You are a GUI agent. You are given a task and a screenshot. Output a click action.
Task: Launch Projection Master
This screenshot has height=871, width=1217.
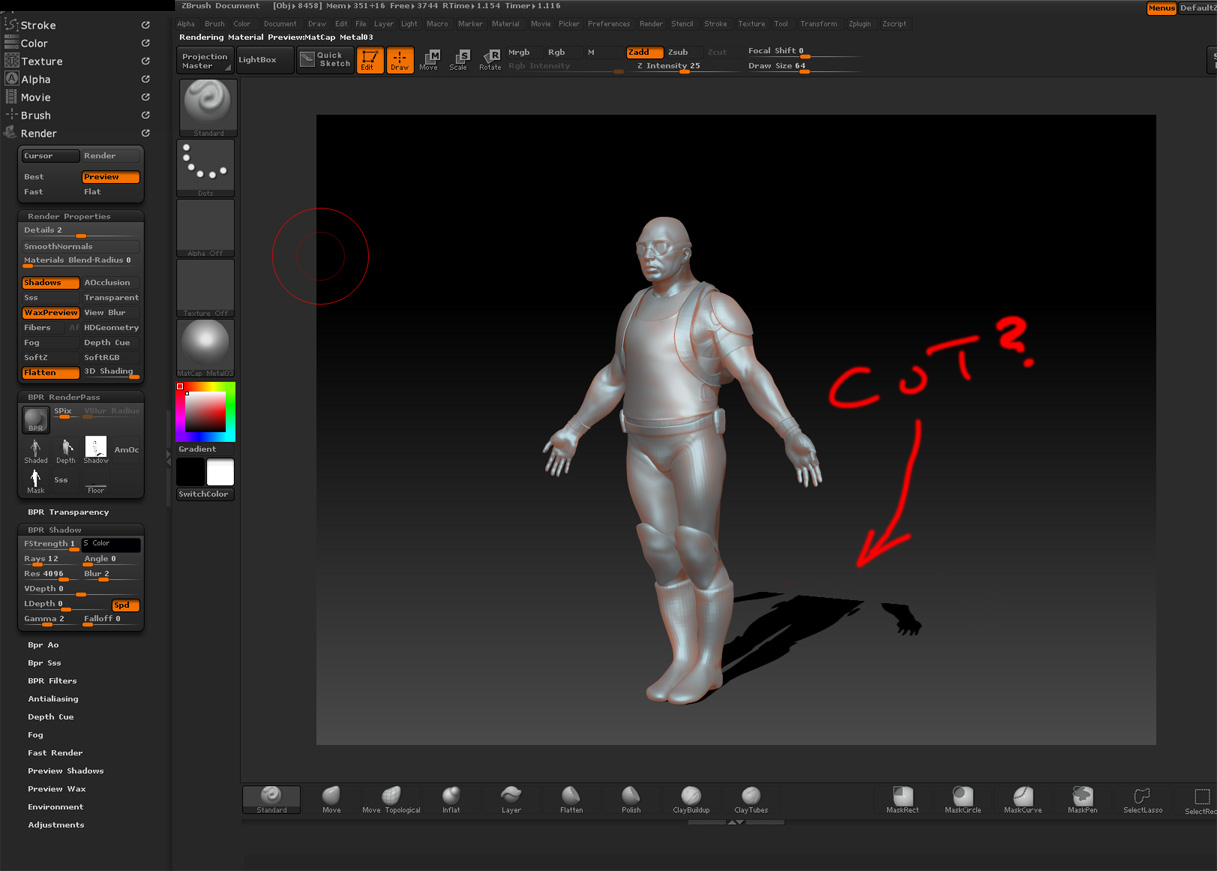coord(205,60)
